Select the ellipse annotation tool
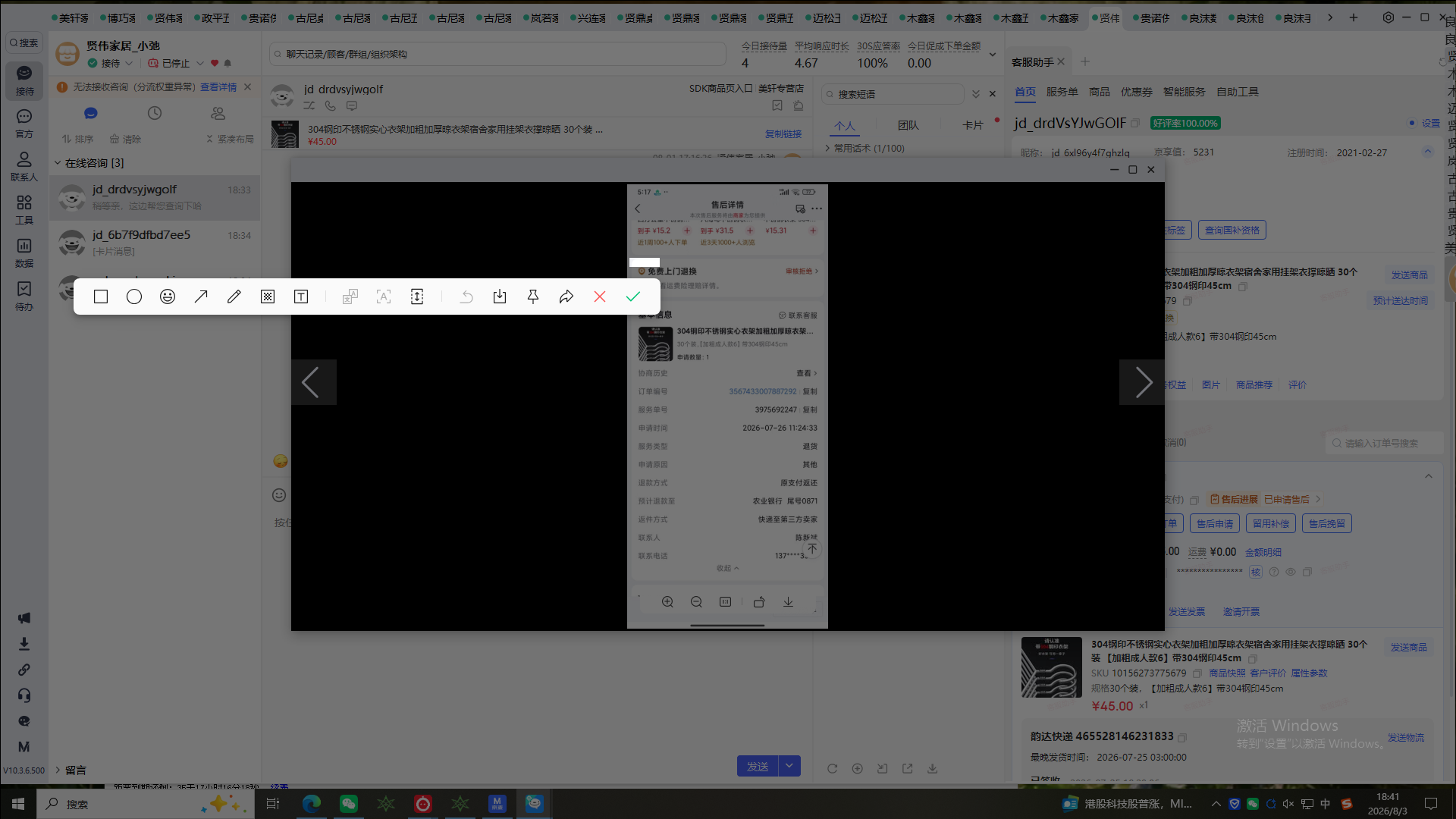Screen dimensions: 1456x819 [134, 297]
